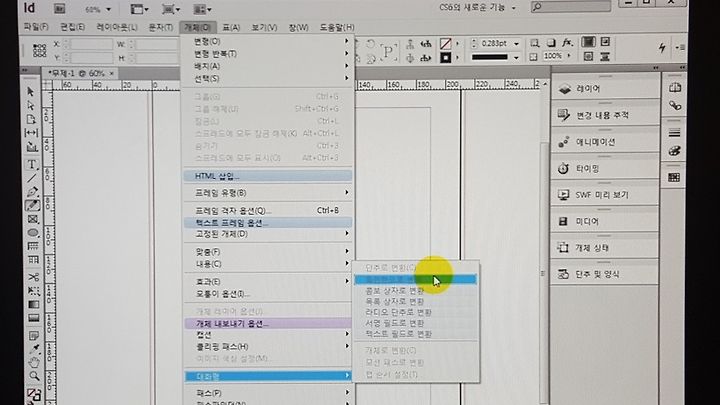Screen dimensions: 720x405
Task: Select the Line tool
Action: click(32, 178)
